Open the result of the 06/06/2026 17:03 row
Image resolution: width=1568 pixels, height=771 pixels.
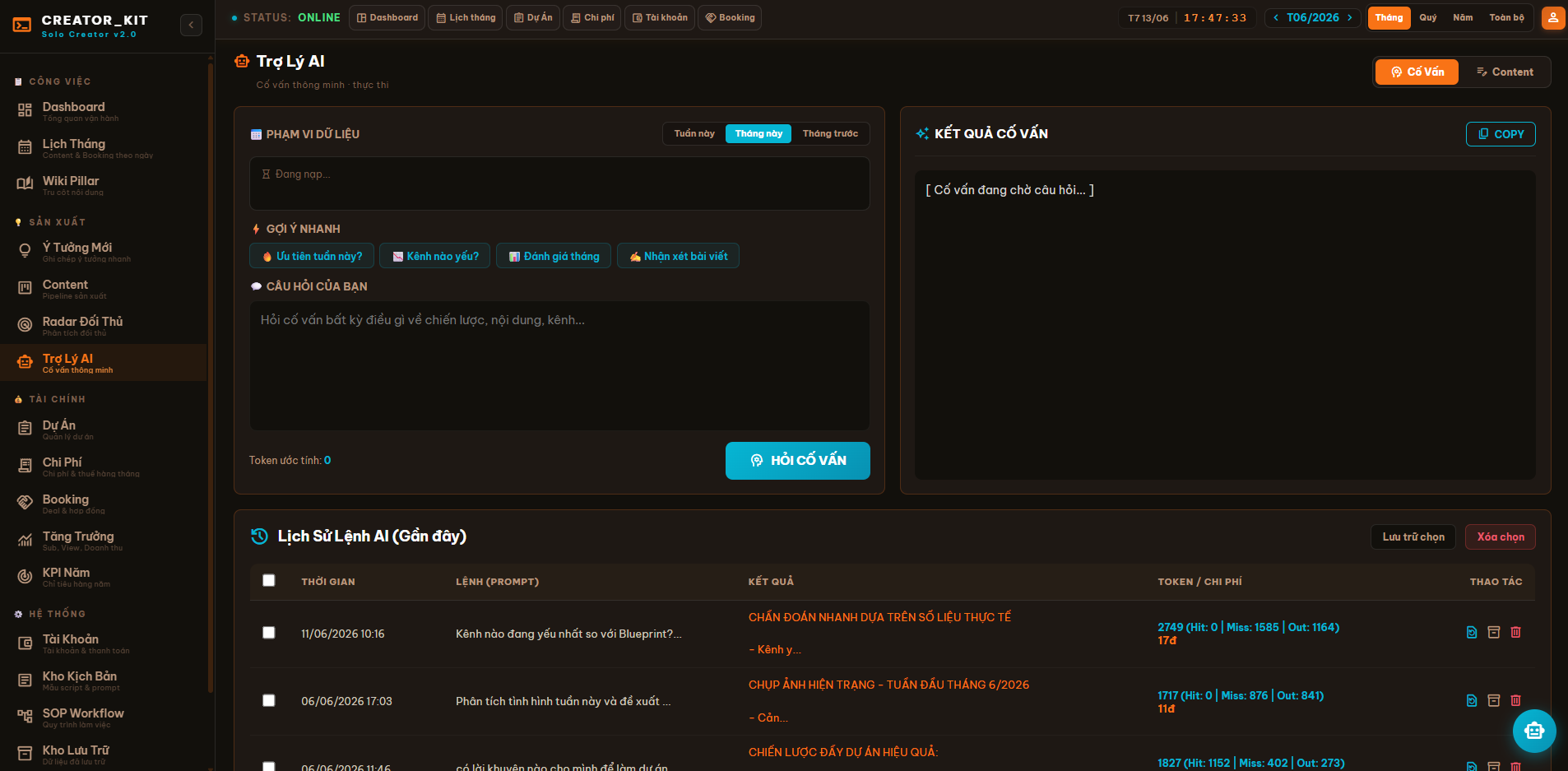click(x=1472, y=700)
